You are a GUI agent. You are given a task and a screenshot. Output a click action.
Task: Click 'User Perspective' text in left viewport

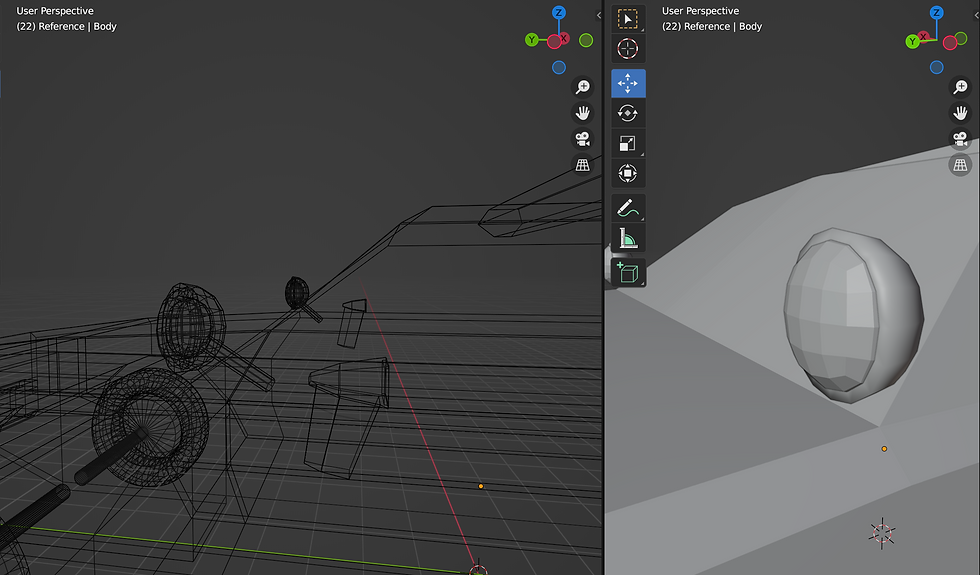point(55,11)
